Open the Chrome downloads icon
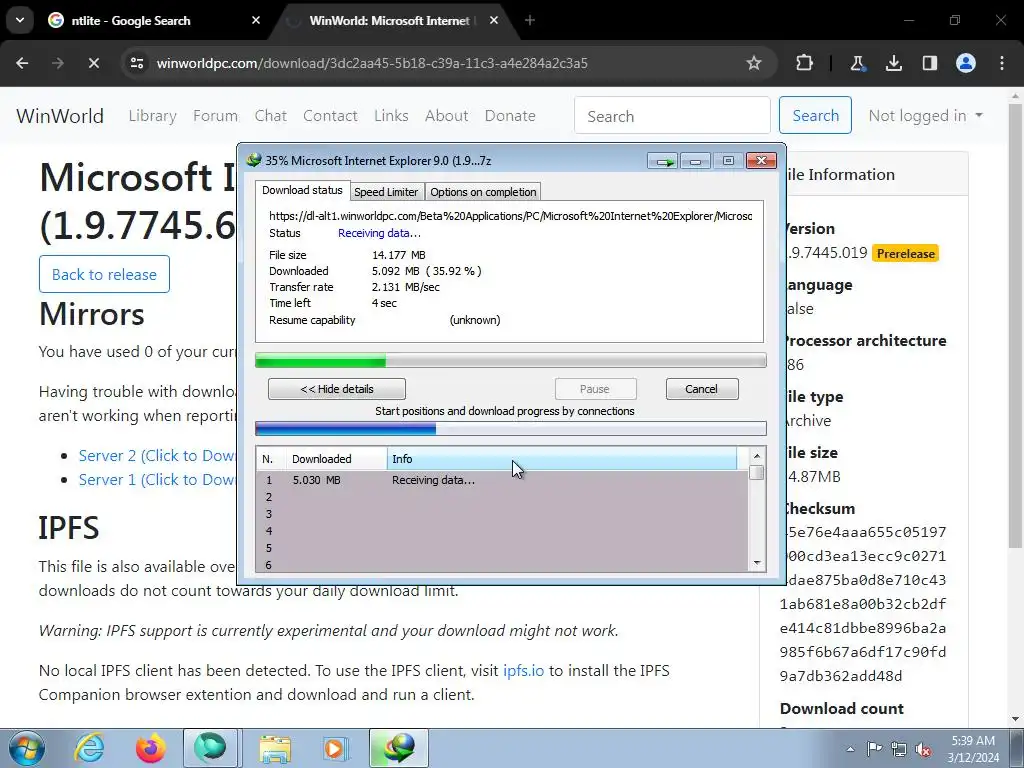This screenshot has height=768, width=1024. (893, 63)
